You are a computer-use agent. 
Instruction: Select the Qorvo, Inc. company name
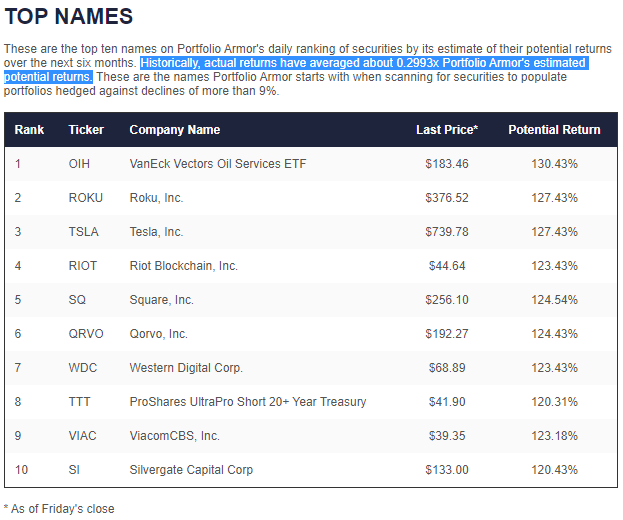pyautogui.click(x=159, y=334)
